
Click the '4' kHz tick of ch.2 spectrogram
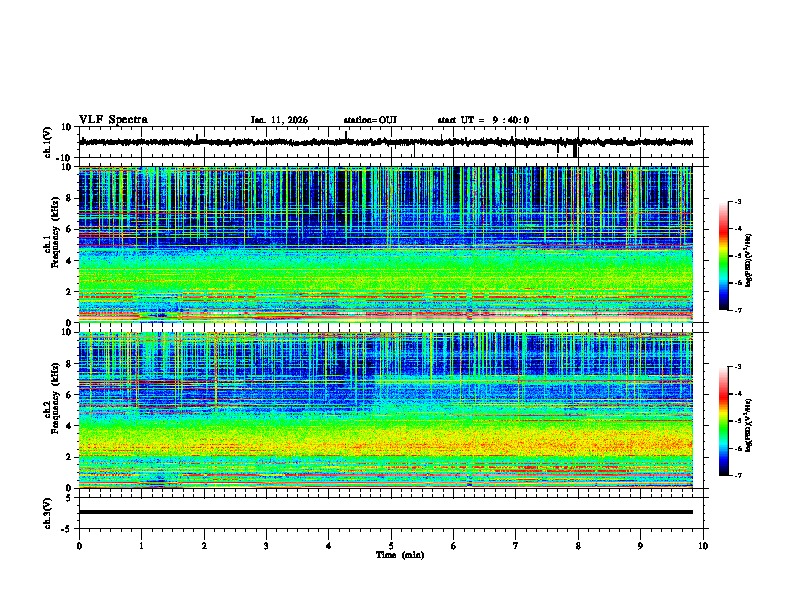(70, 426)
